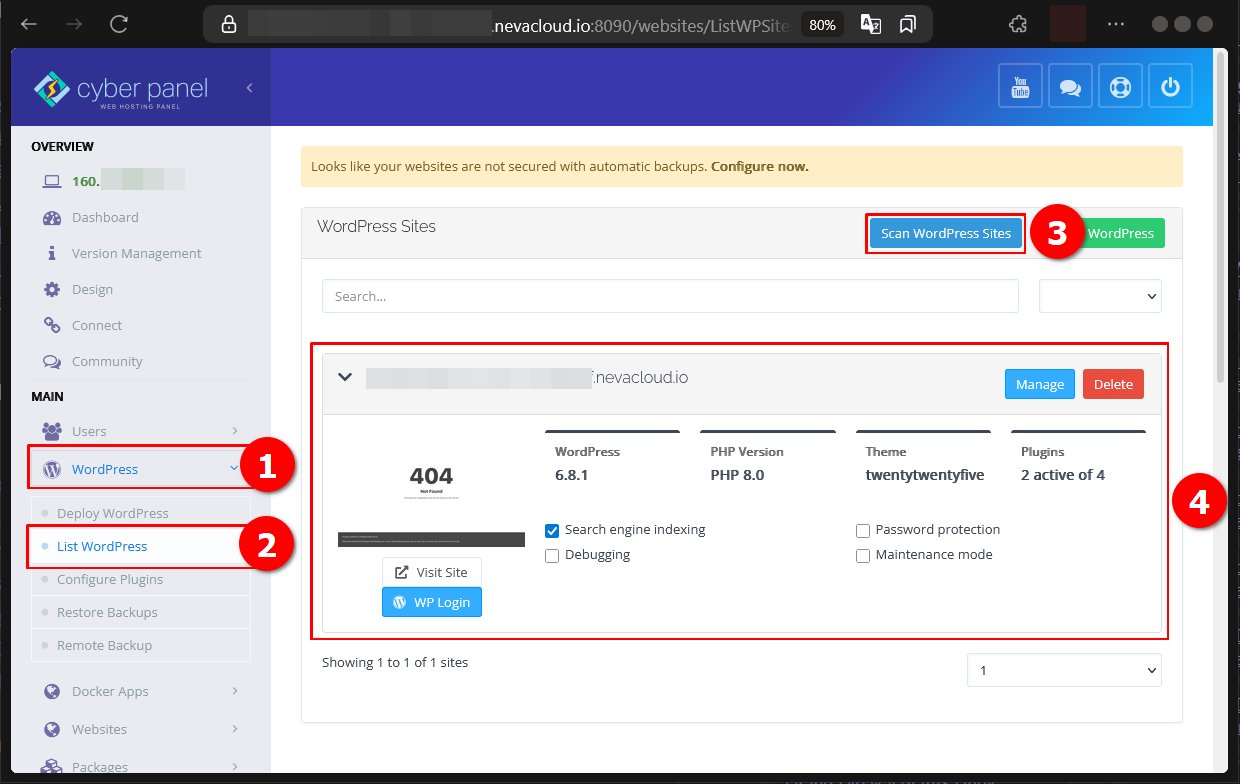Open the page number dropdown

point(1064,670)
